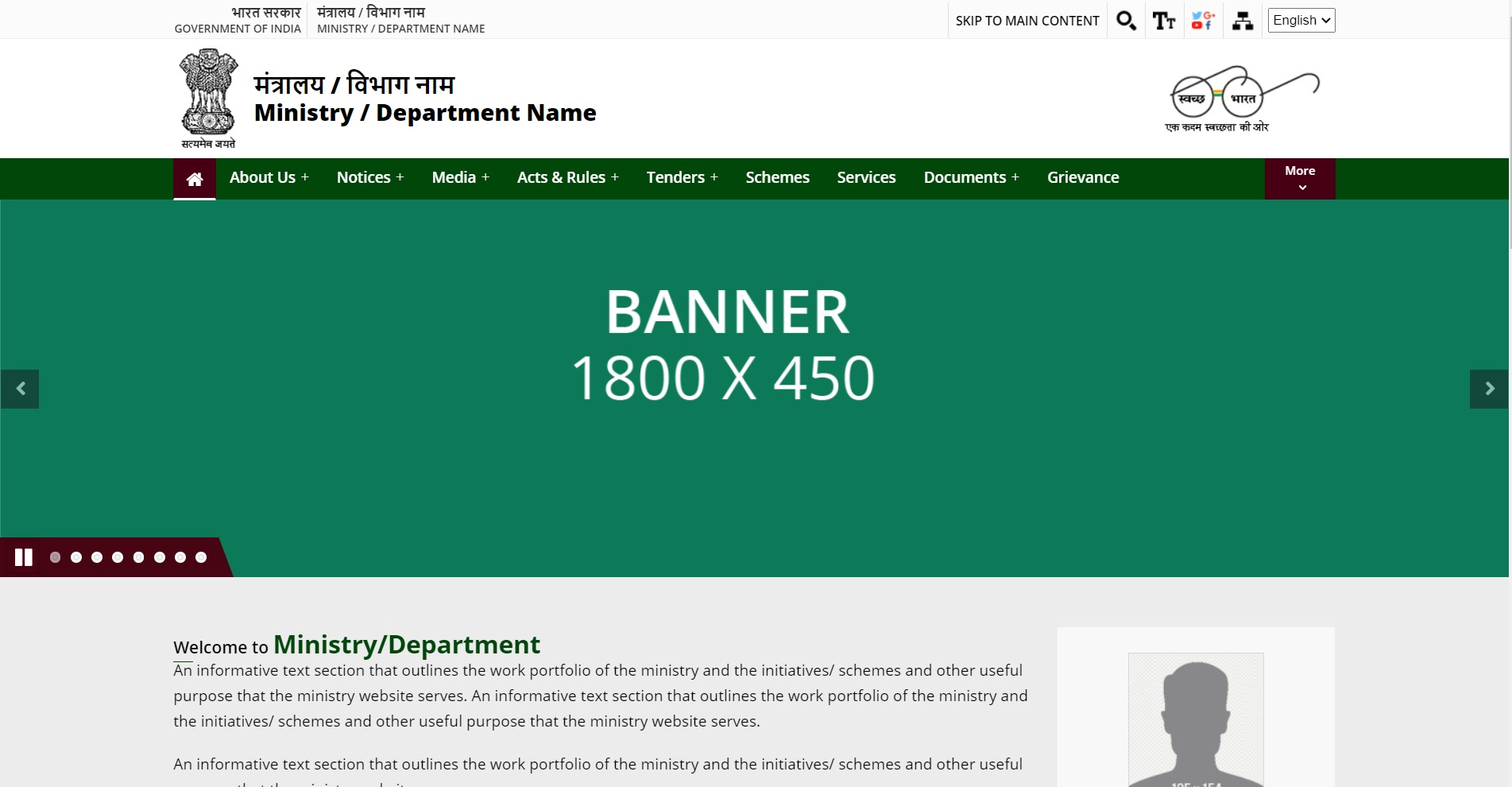Open the sitemap icon
Screen dimensions: 1512x787
tap(1243, 21)
